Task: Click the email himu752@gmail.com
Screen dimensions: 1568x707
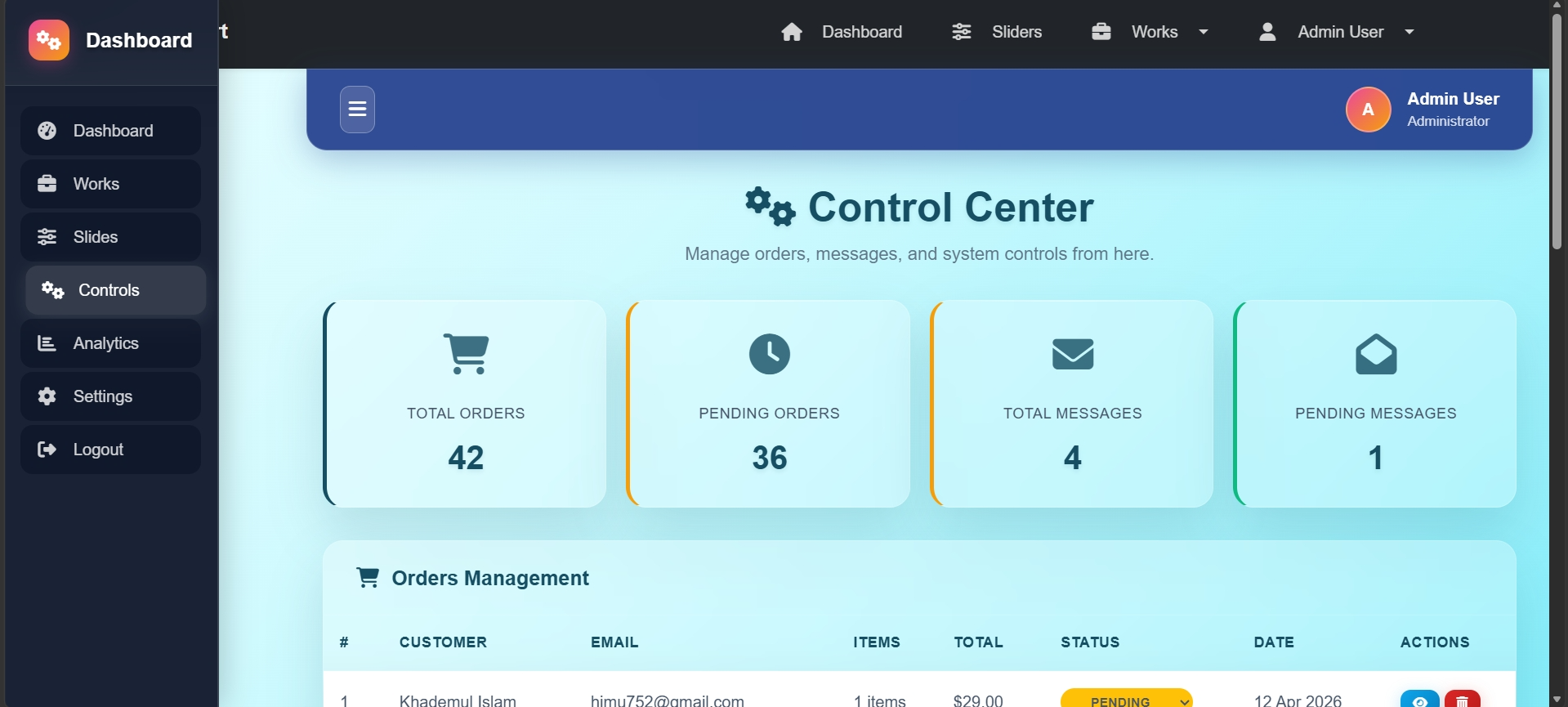Action: [668, 700]
